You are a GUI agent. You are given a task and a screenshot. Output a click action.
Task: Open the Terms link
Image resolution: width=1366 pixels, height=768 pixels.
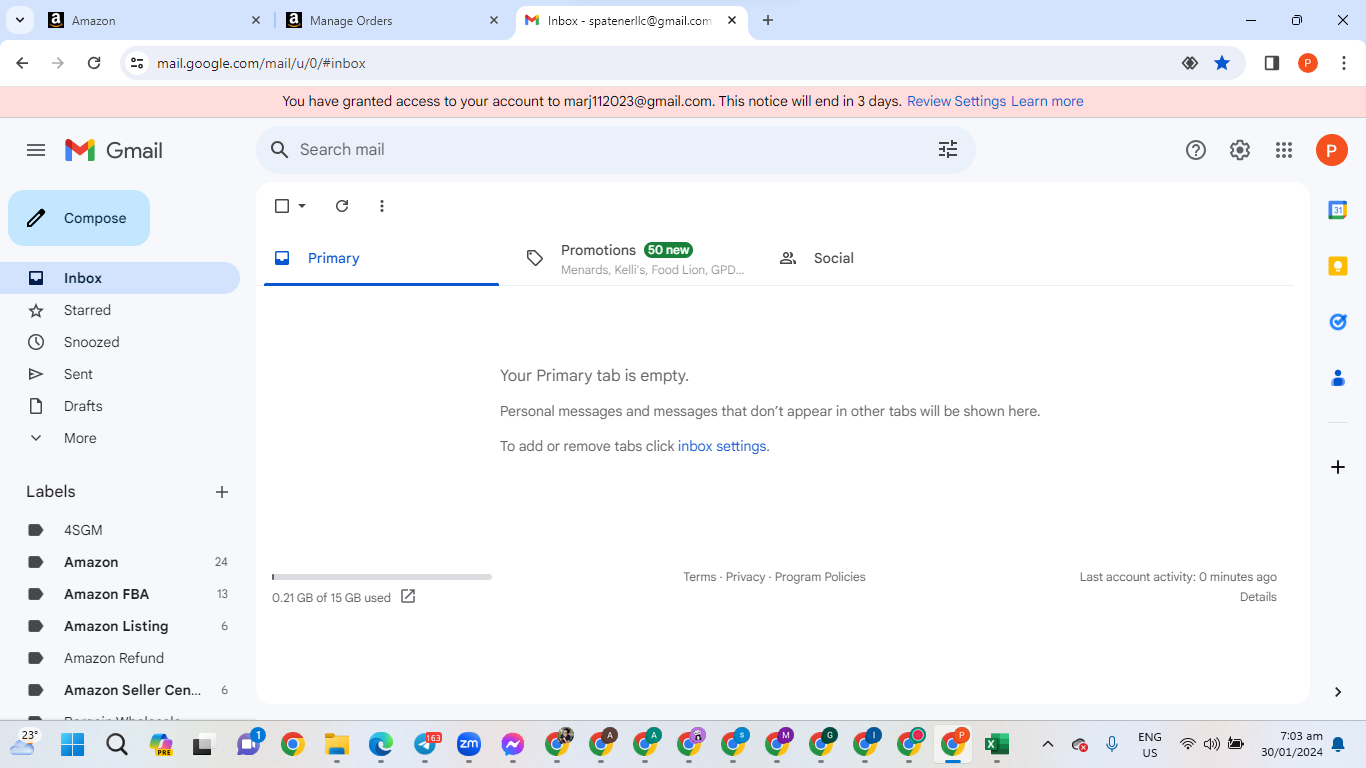[x=700, y=577]
